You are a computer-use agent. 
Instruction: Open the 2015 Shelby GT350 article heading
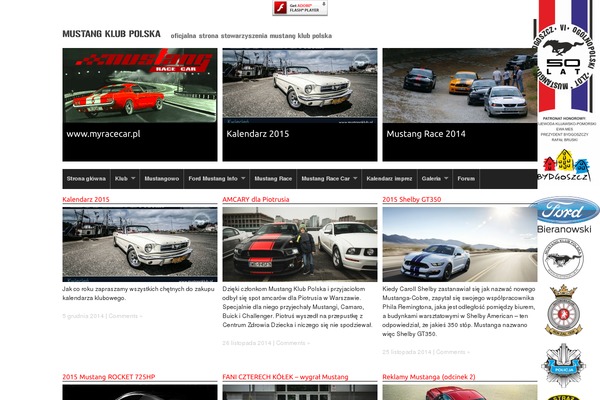click(x=412, y=199)
